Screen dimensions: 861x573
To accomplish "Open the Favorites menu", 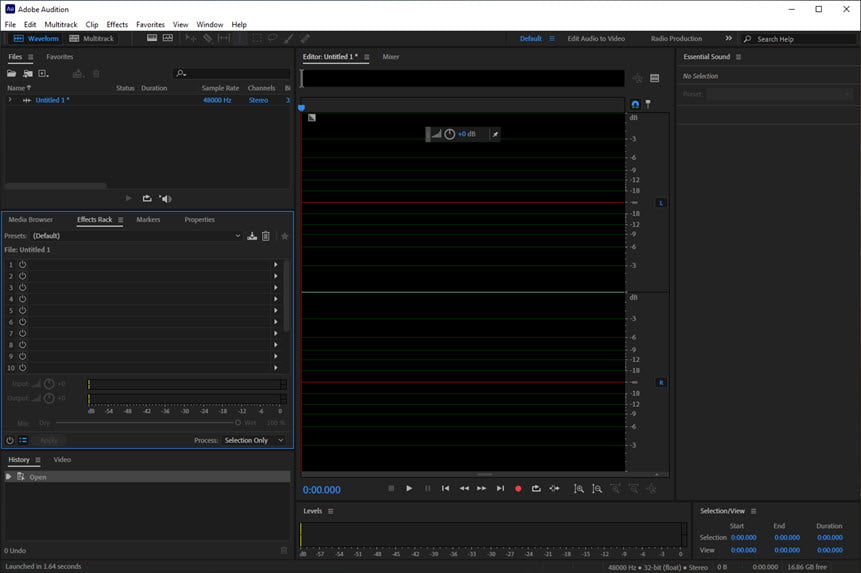I will pyautogui.click(x=150, y=25).
